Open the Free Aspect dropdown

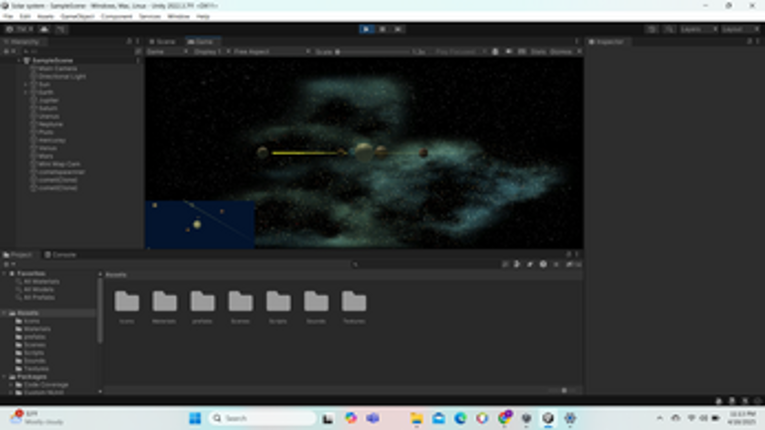(271, 52)
